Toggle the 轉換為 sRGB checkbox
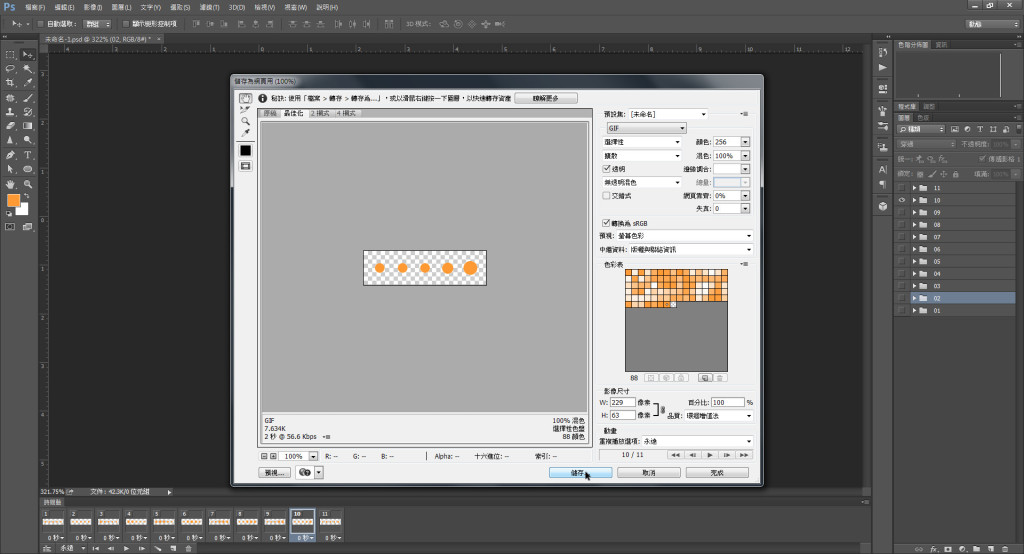 (x=607, y=222)
